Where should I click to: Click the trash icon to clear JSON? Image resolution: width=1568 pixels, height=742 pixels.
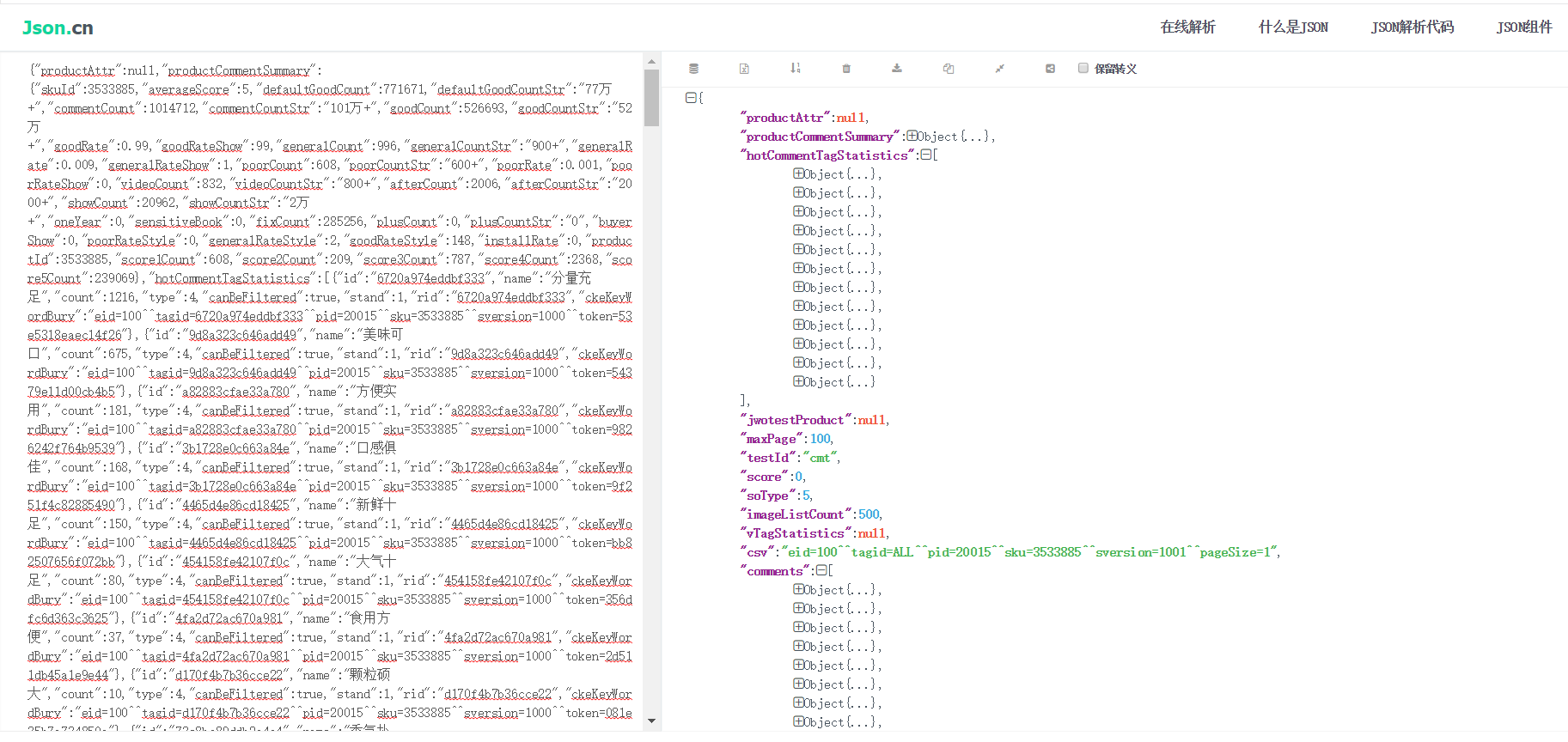coord(846,69)
